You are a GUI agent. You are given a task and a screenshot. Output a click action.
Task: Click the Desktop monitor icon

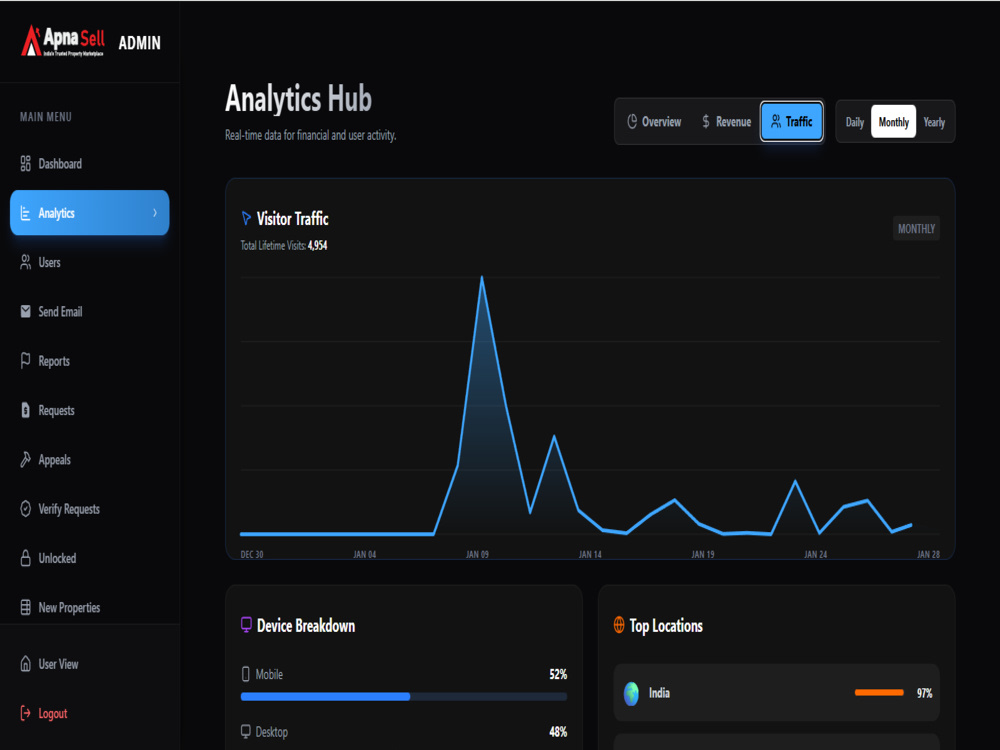pos(246,732)
